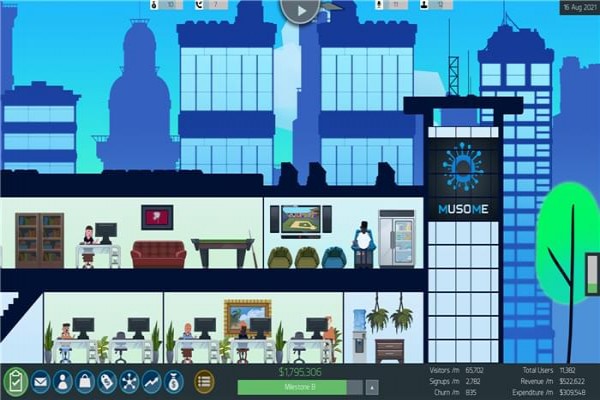The width and height of the screenshot is (600, 400).
Task: Select the blue beanbag chair
Action: click(x=334, y=257)
